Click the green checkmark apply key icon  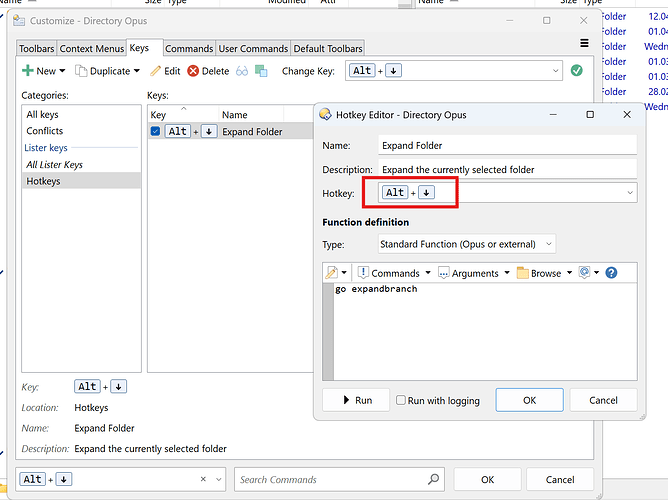[x=576, y=71]
